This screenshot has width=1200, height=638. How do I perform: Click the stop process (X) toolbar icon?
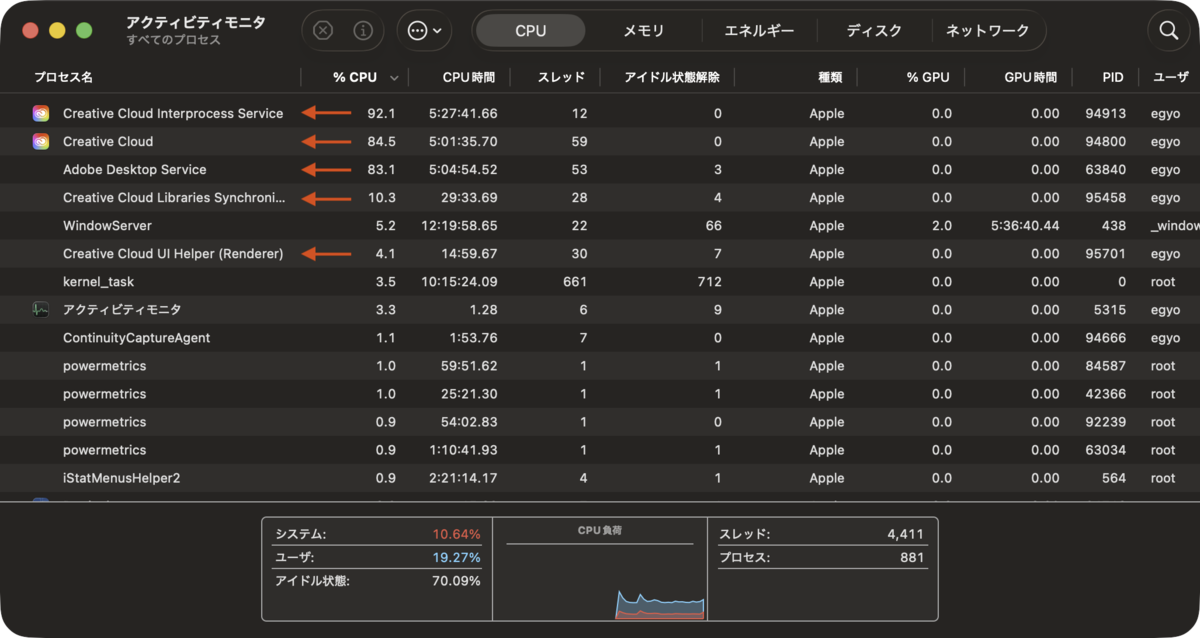click(323, 30)
